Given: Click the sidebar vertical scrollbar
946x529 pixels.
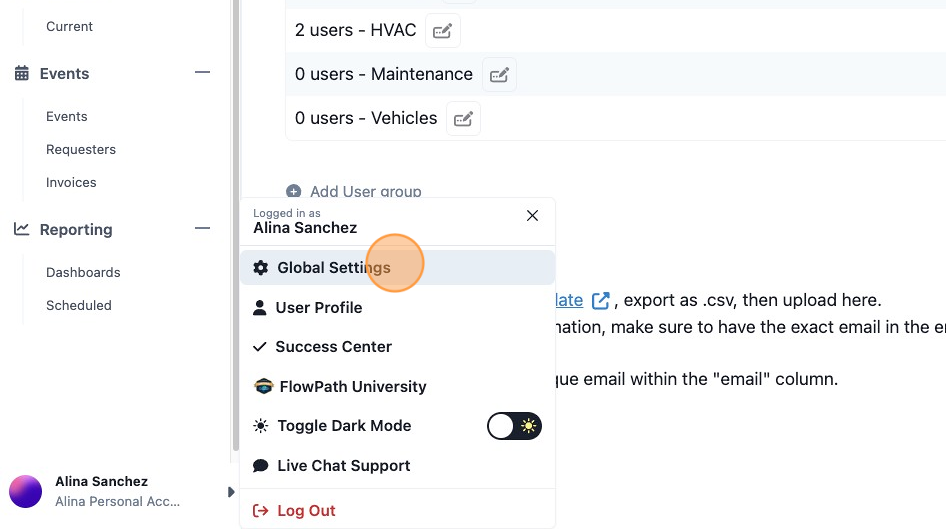Looking at the screenshot, I should [235, 226].
